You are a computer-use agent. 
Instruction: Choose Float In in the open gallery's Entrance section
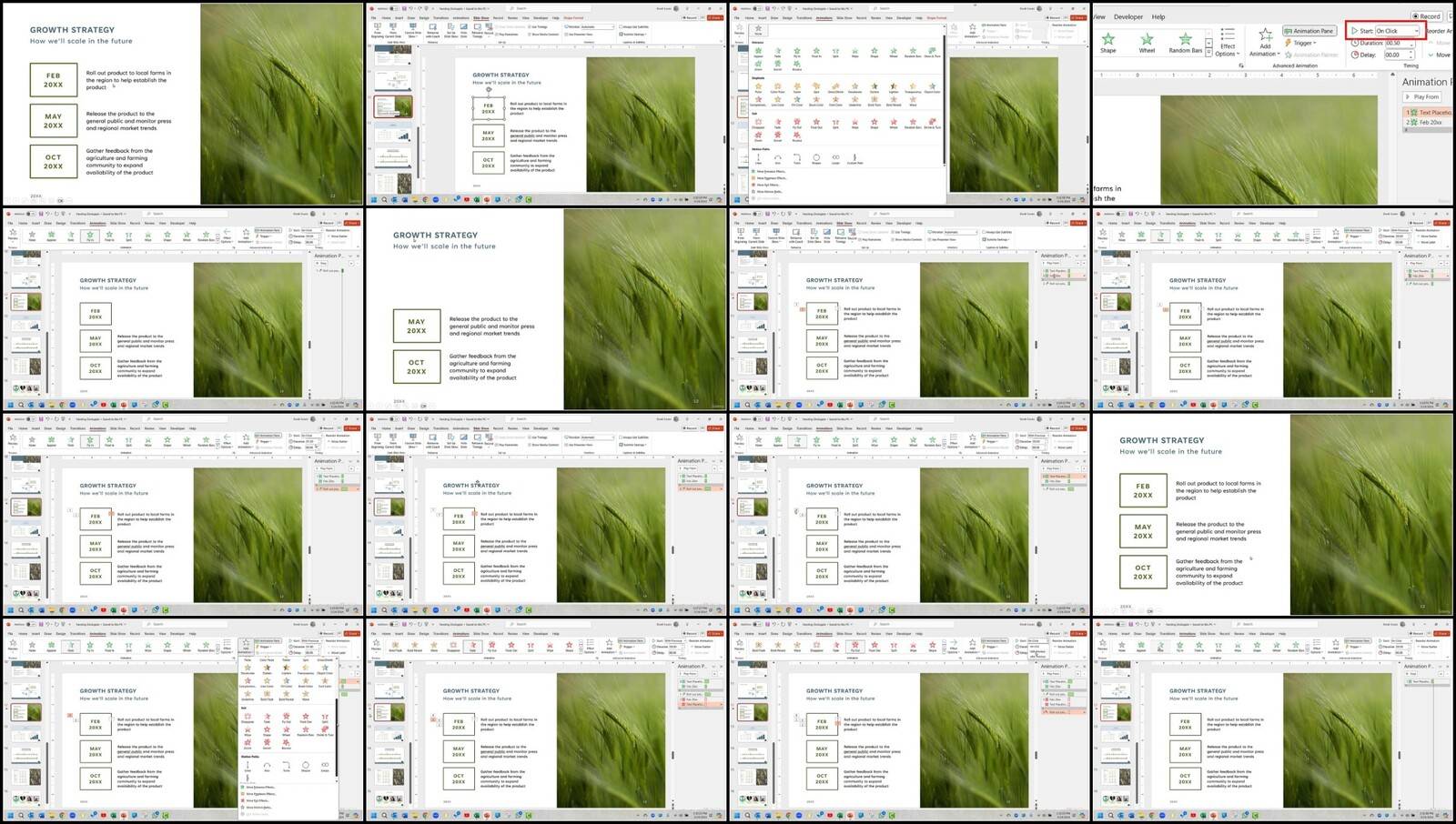[x=816, y=53]
